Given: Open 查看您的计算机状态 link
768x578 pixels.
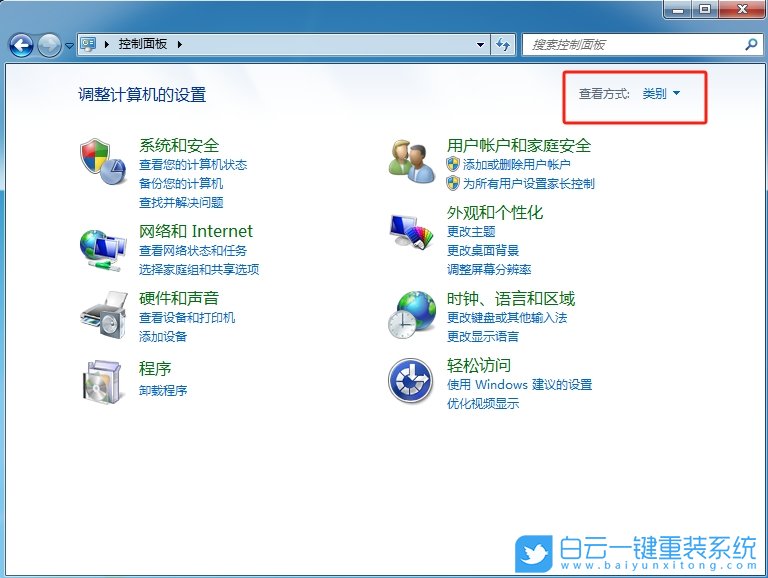Looking at the screenshot, I should (x=193, y=165).
